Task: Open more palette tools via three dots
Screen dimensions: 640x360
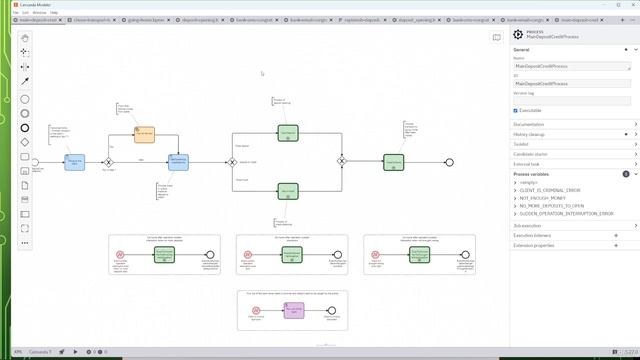Action: [x=25, y=243]
